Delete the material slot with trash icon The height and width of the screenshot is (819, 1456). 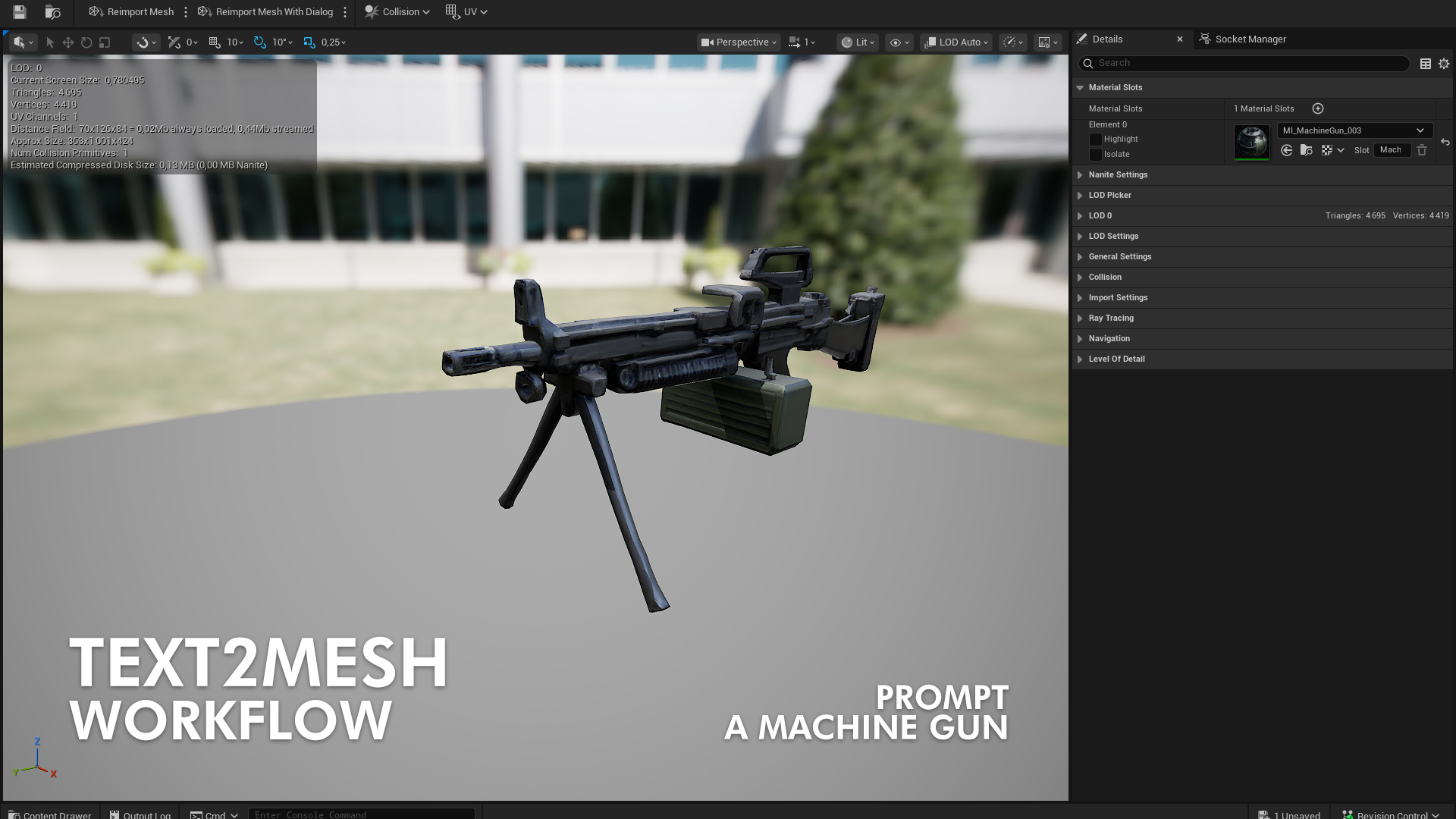(x=1422, y=150)
